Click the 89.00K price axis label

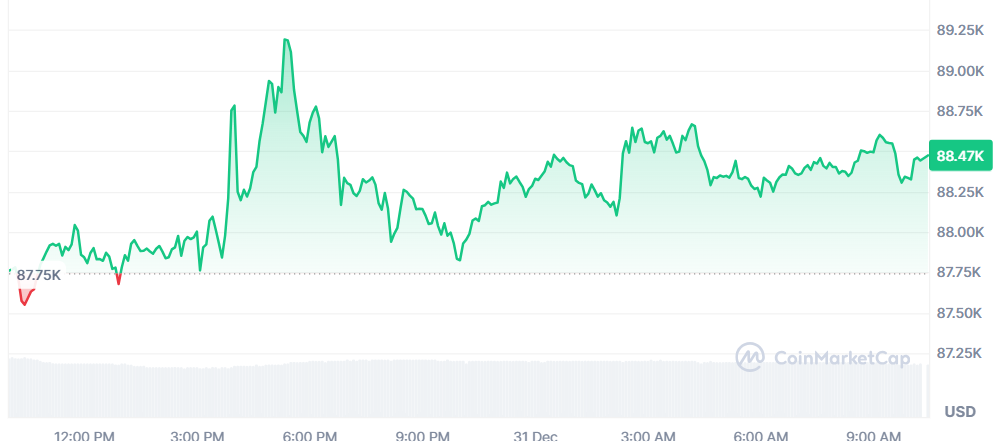click(960, 71)
